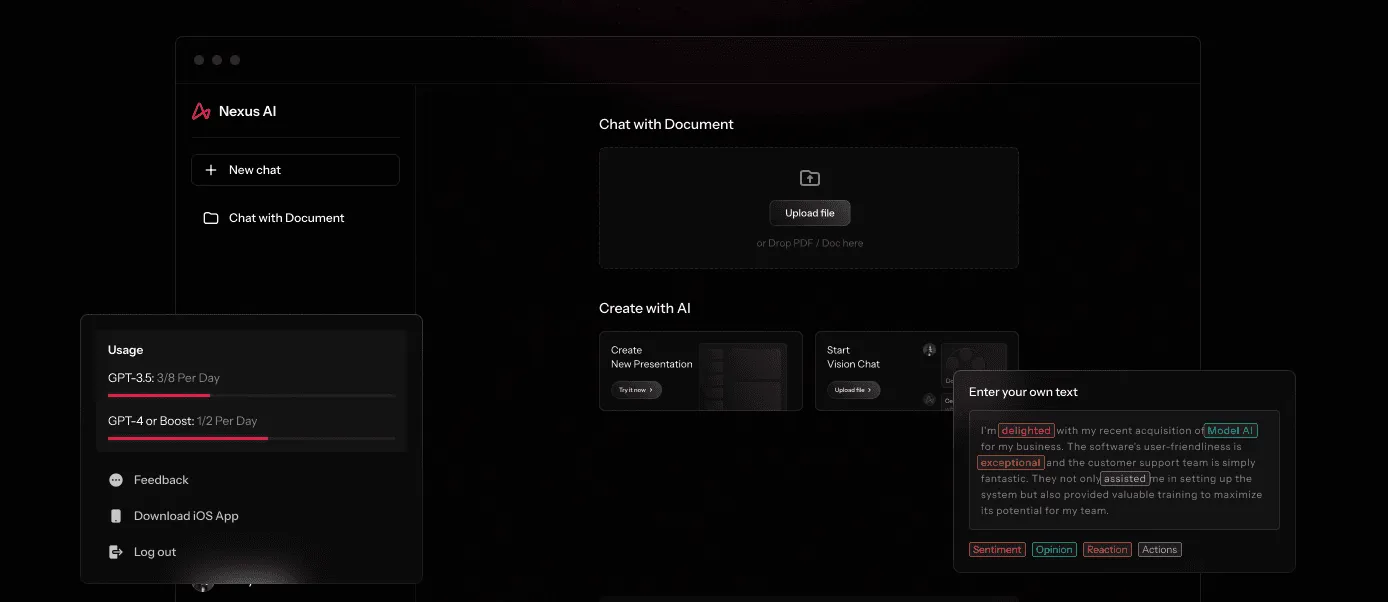
Task: Click the "Nexus AI" brand name text
Action: pos(248,112)
